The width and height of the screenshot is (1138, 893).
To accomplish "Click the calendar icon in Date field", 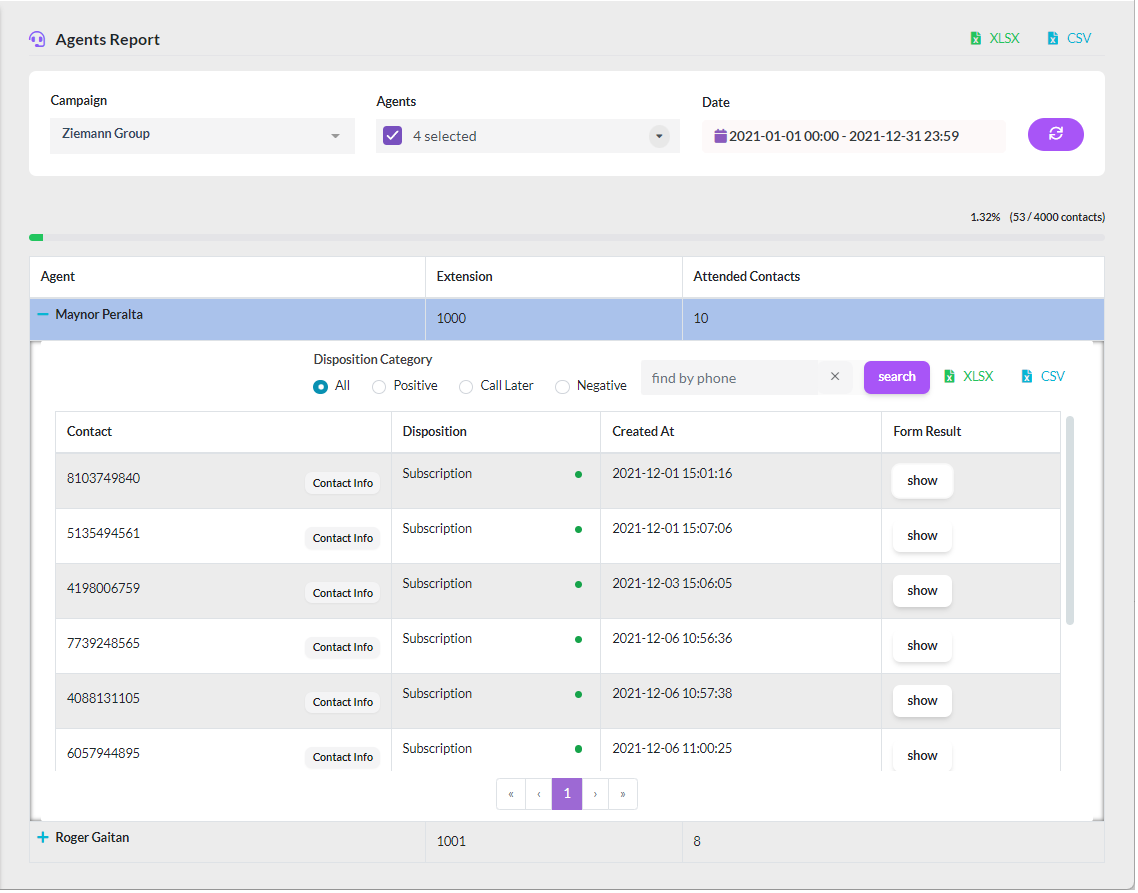I will (x=720, y=136).
